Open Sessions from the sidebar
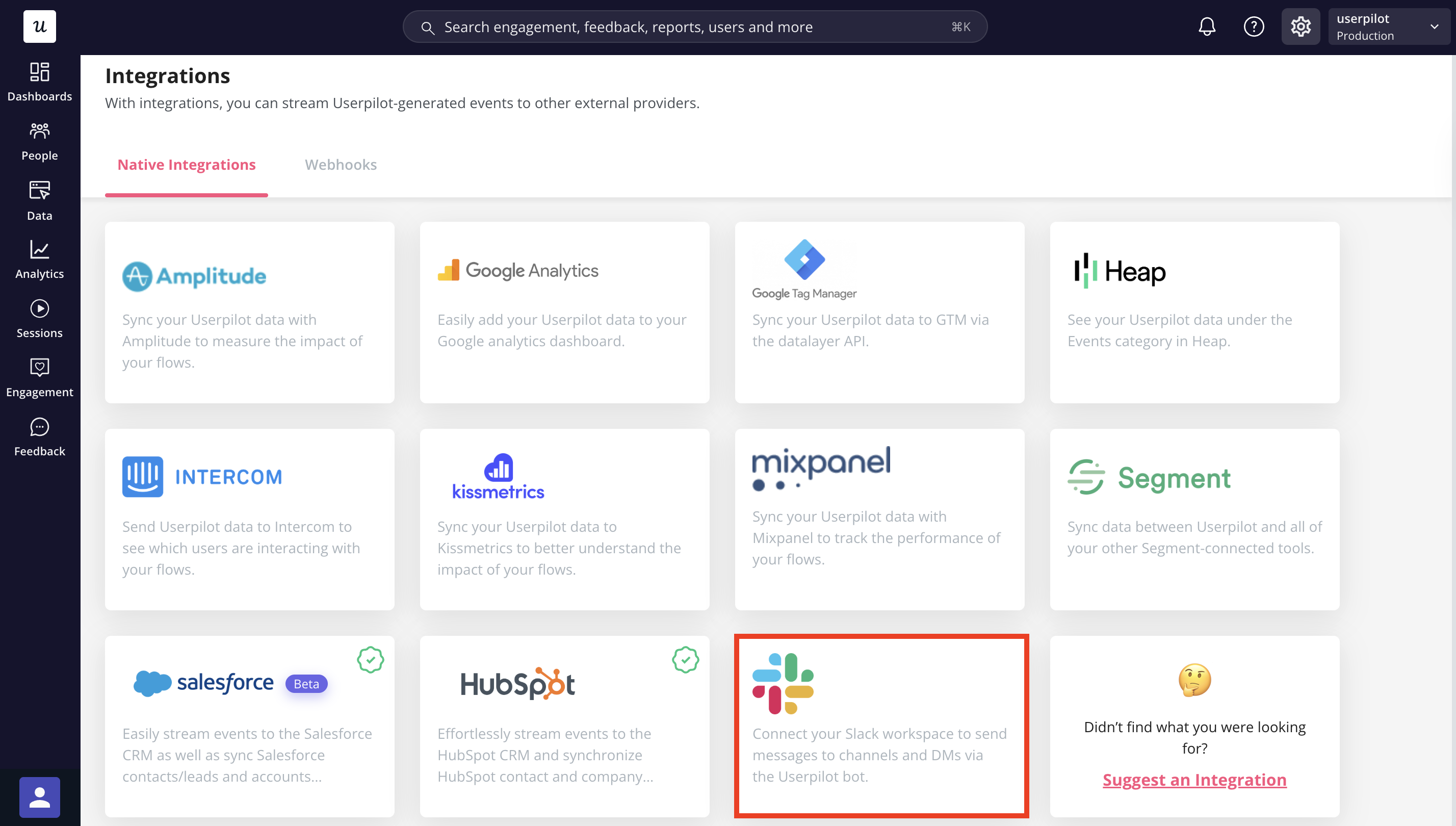 tap(39, 319)
